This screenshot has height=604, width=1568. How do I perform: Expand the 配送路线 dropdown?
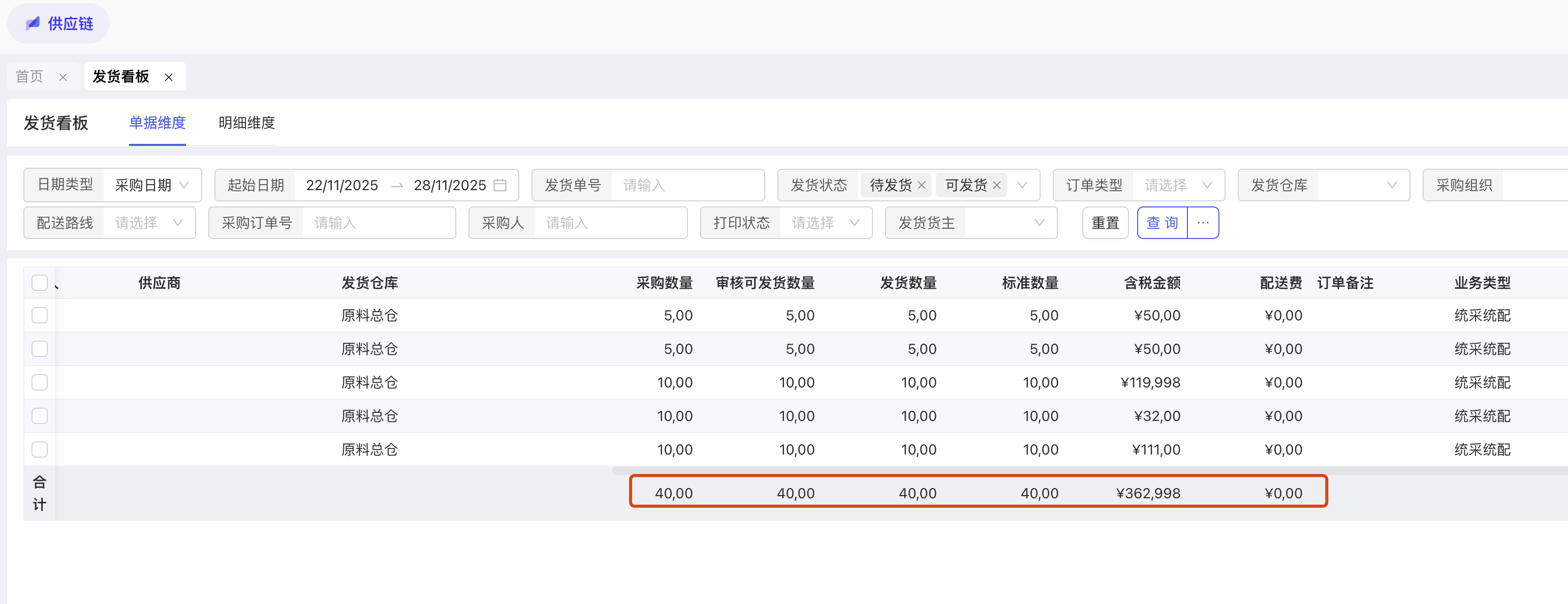(x=148, y=223)
